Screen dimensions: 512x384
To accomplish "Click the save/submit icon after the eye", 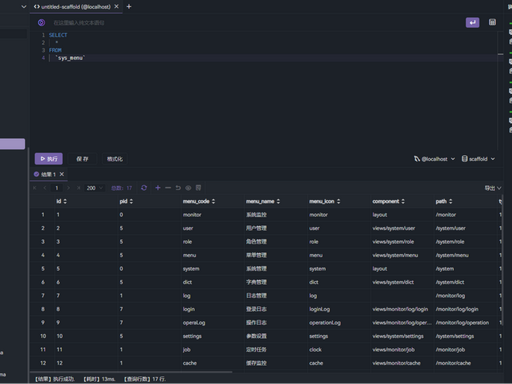I will coord(198,188).
